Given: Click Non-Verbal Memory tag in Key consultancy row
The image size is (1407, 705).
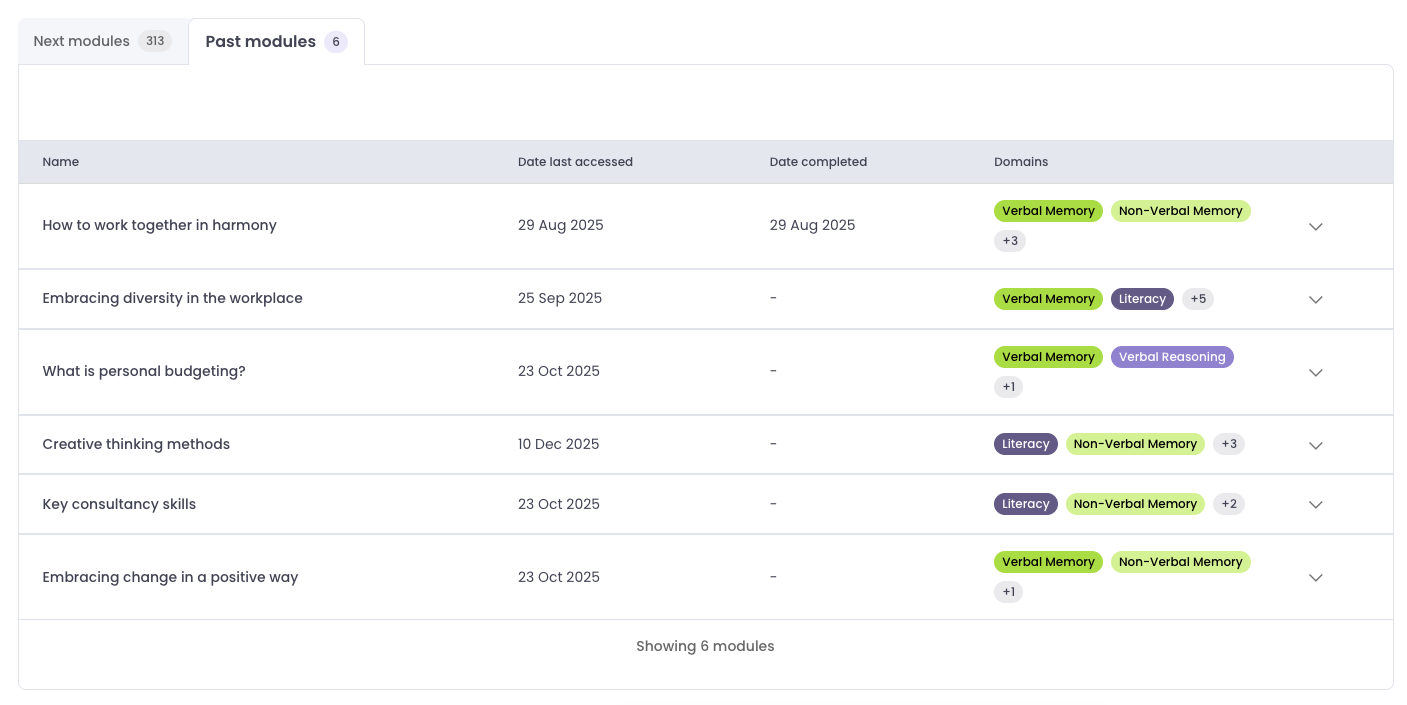Looking at the screenshot, I should click(1135, 504).
